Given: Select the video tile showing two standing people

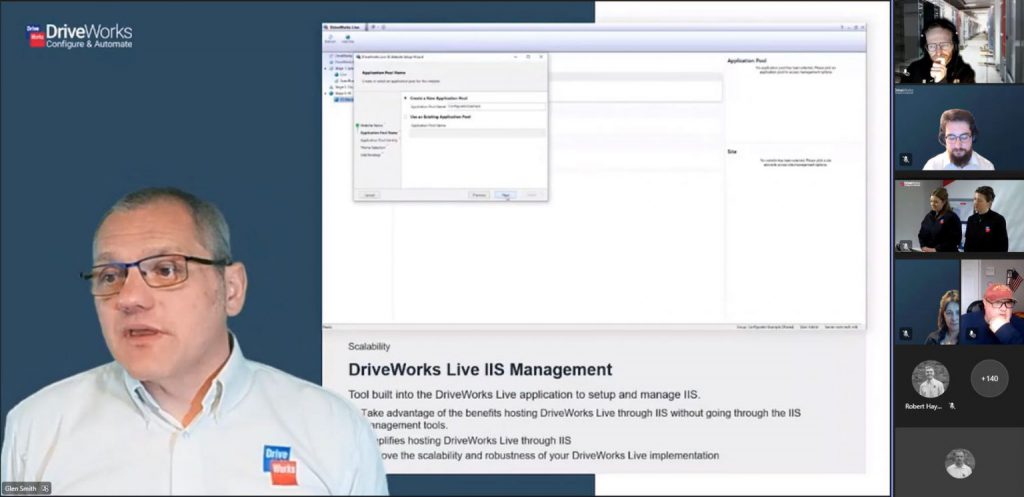Looking at the screenshot, I should click(959, 216).
